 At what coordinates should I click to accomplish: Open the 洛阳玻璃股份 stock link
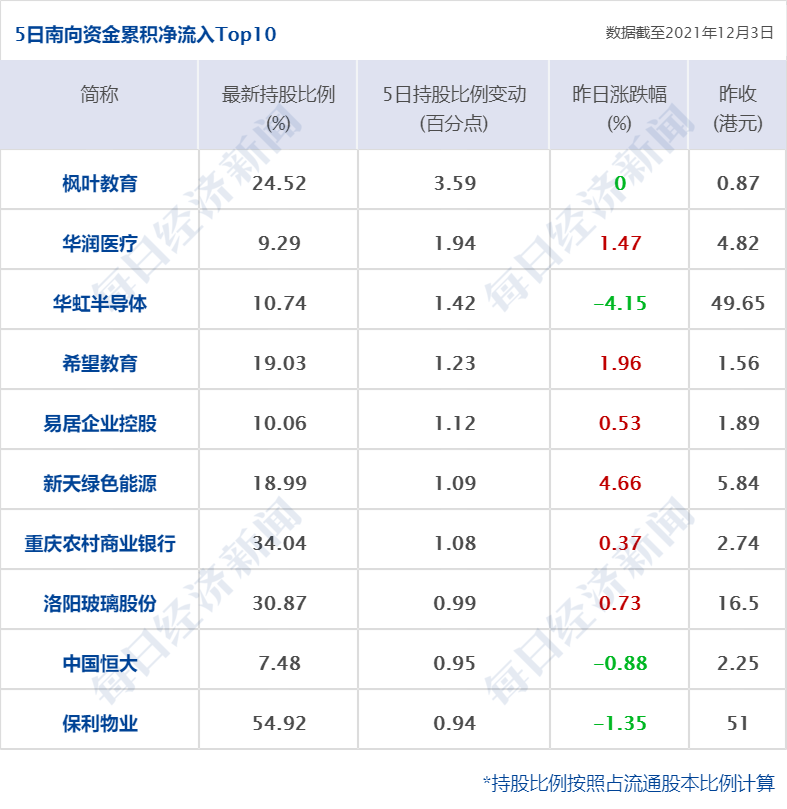click(100, 603)
